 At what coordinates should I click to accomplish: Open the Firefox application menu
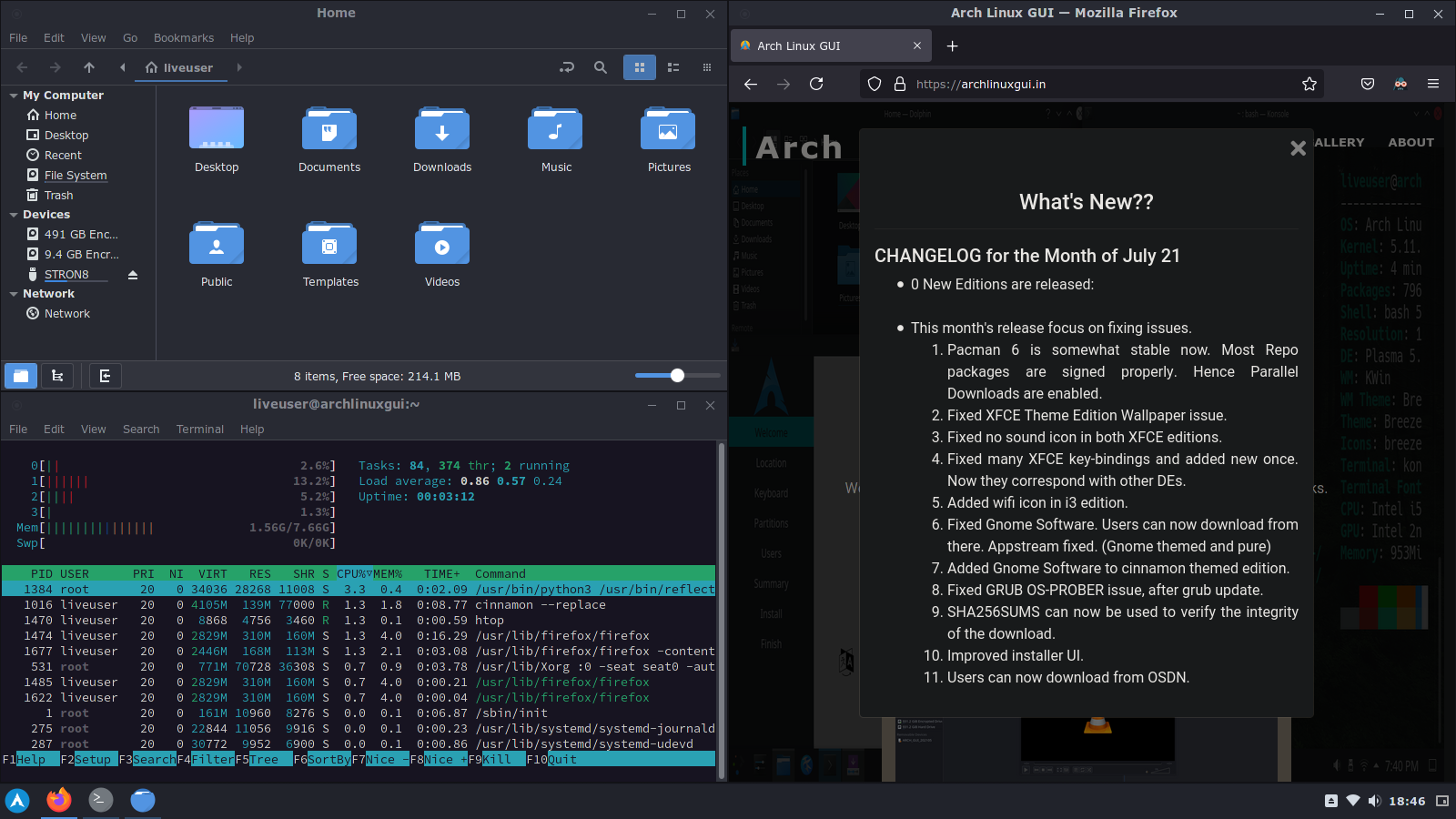click(1433, 84)
